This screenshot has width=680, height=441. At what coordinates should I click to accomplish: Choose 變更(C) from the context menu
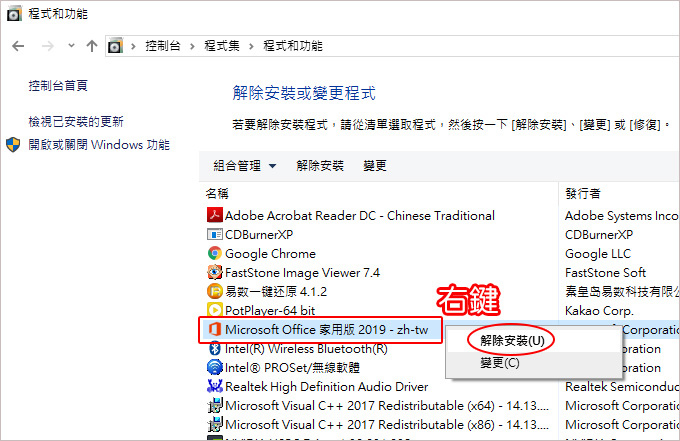point(500,363)
